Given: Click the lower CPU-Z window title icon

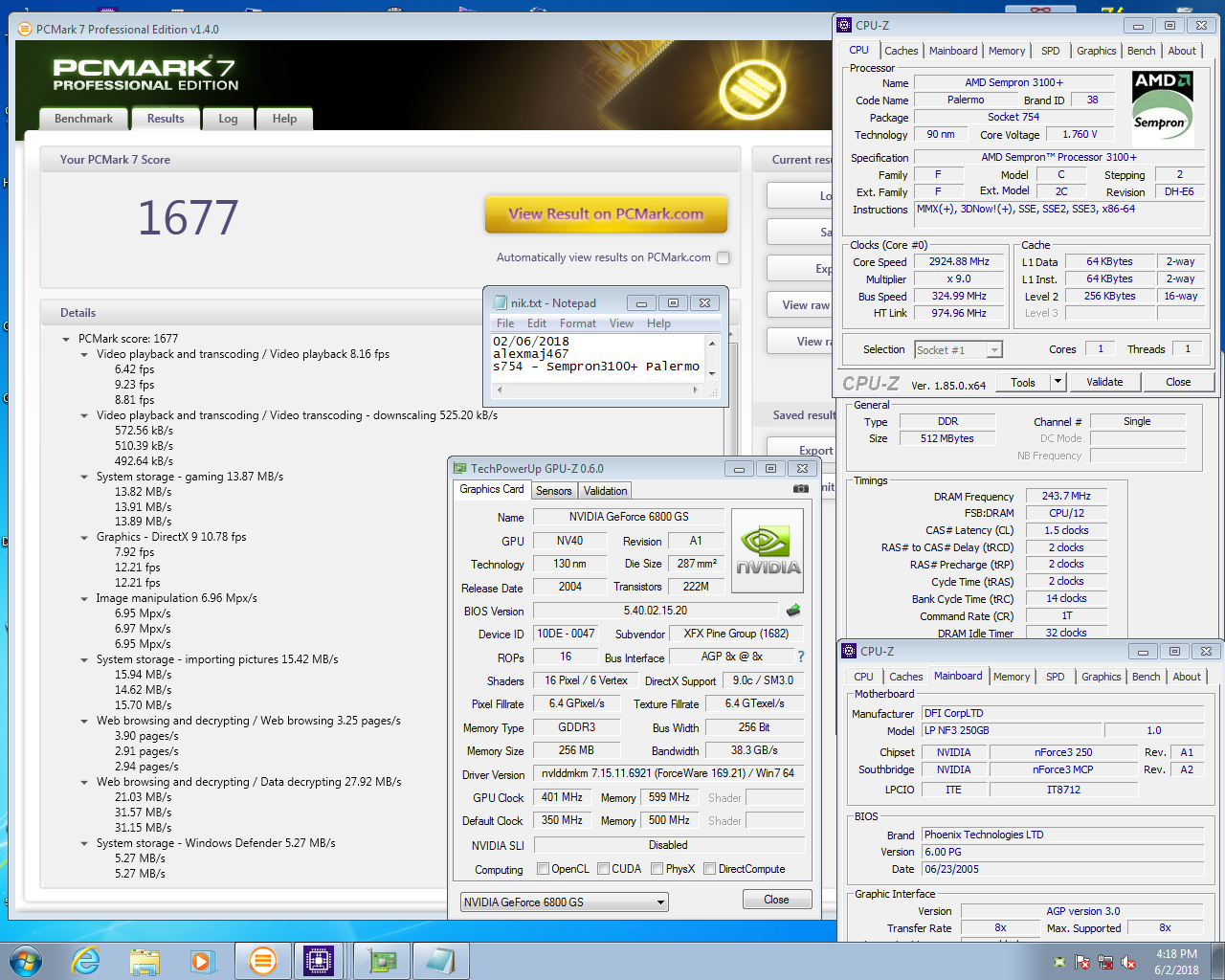Looking at the screenshot, I should (849, 651).
